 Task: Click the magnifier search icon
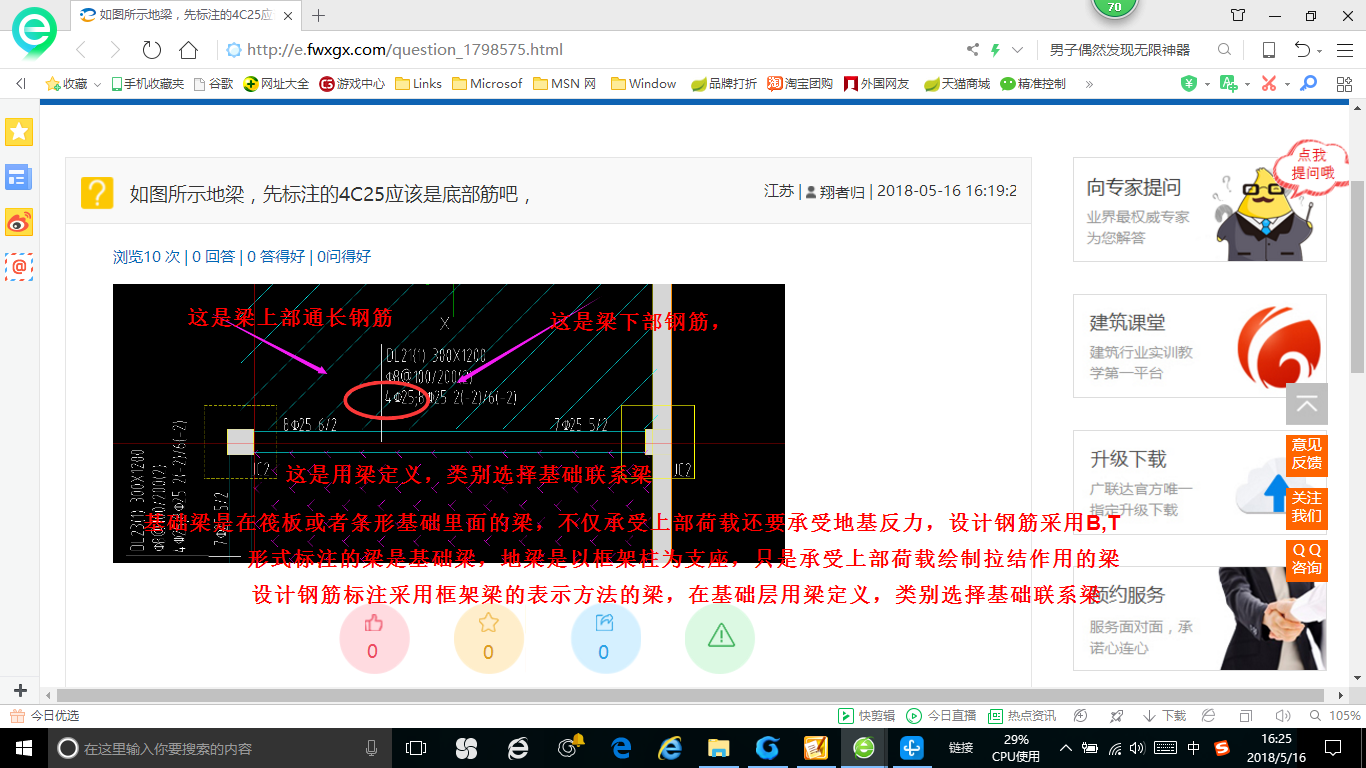pos(1224,50)
